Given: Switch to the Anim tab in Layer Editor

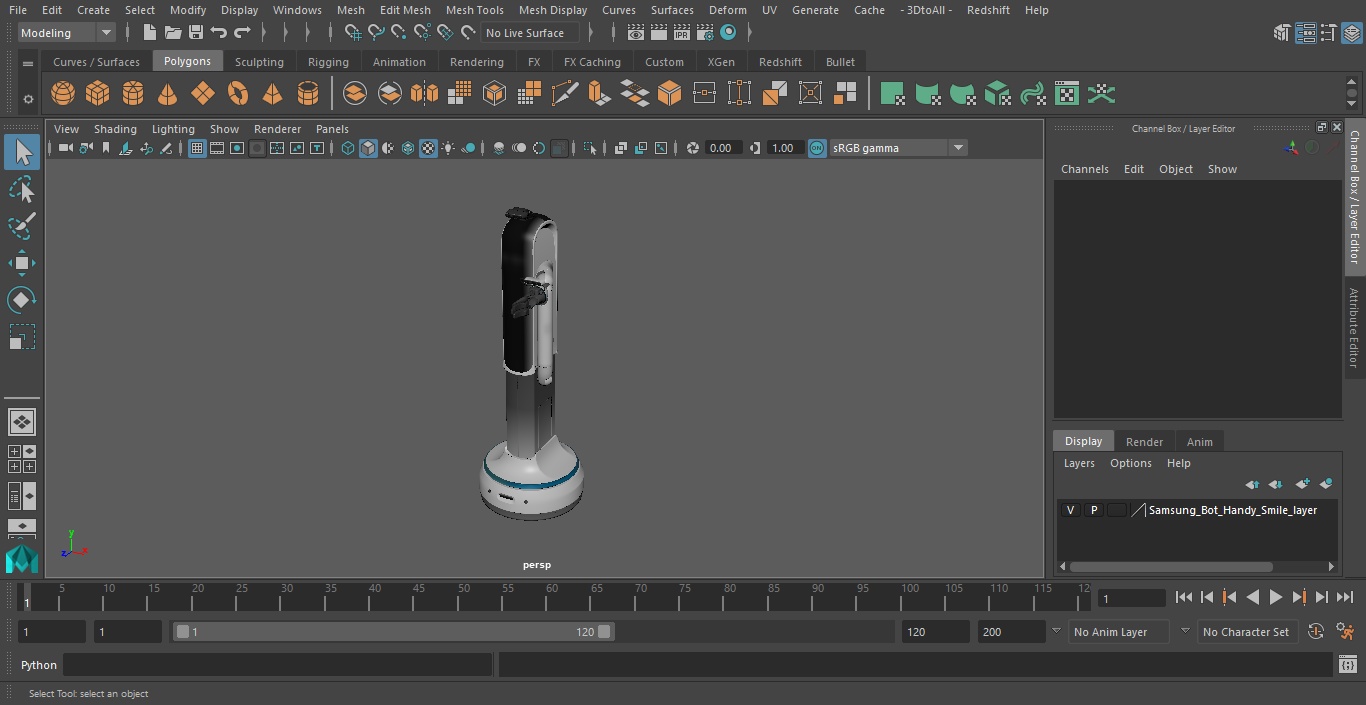Looking at the screenshot, I should 1199,442.
